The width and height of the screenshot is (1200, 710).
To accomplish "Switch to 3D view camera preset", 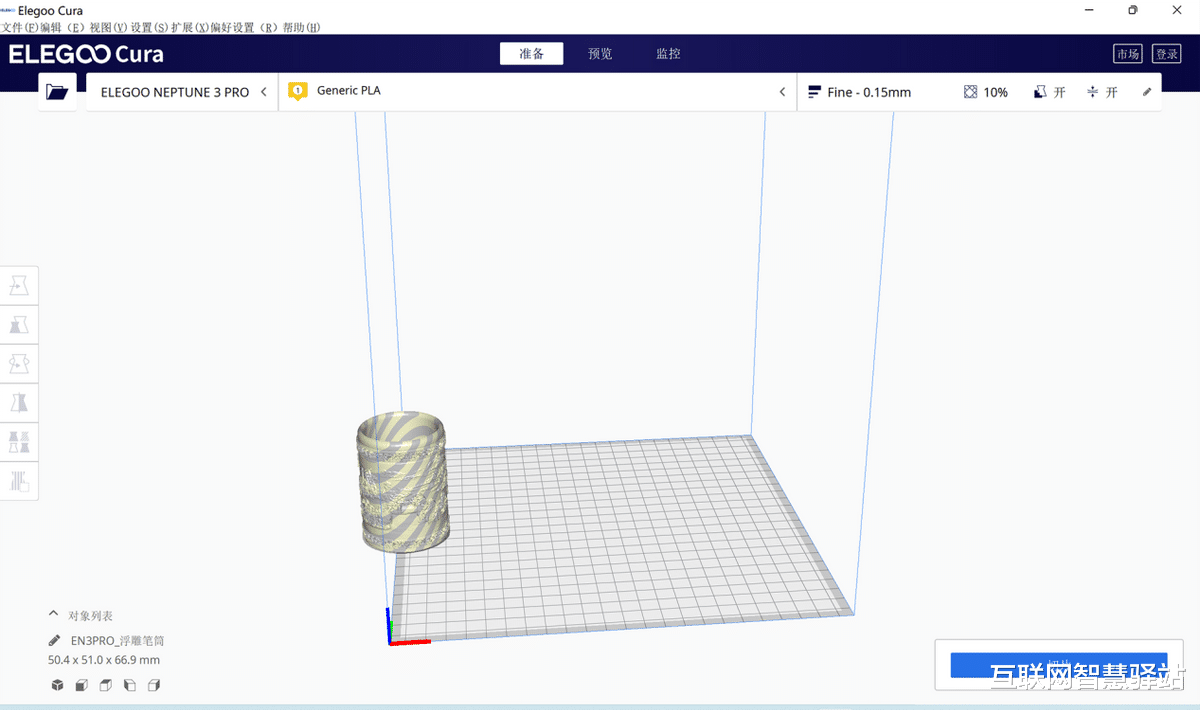I will coord(57,685).
